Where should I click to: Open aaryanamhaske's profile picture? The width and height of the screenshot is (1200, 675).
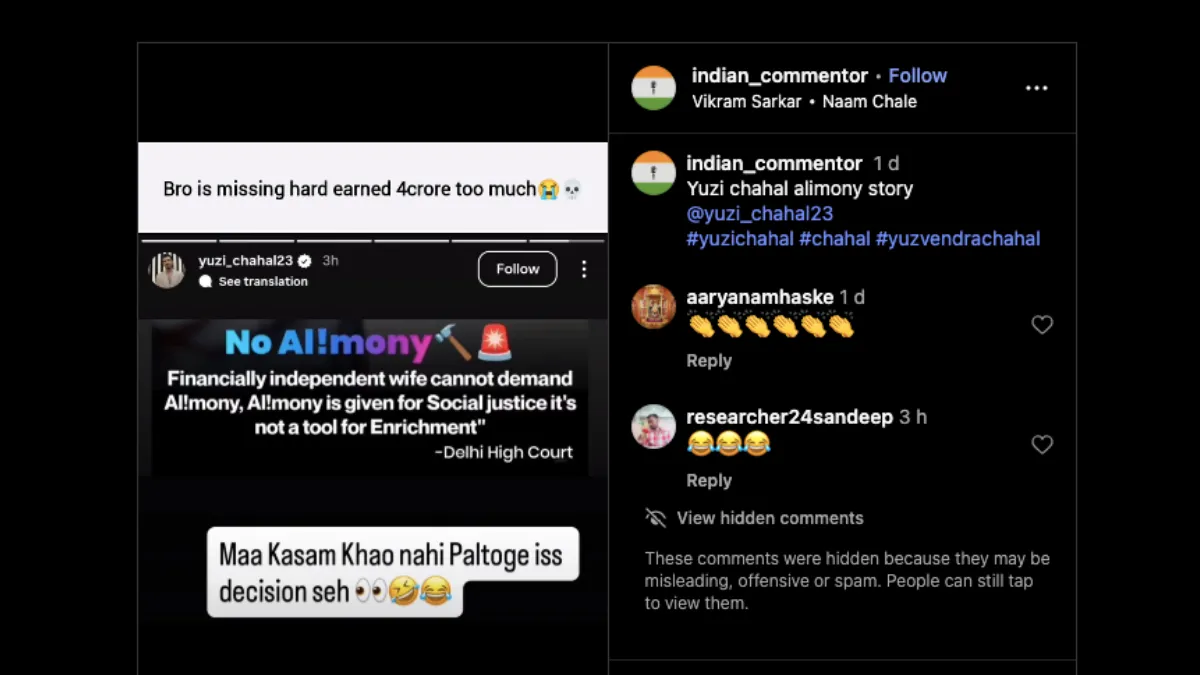[653, 306]
